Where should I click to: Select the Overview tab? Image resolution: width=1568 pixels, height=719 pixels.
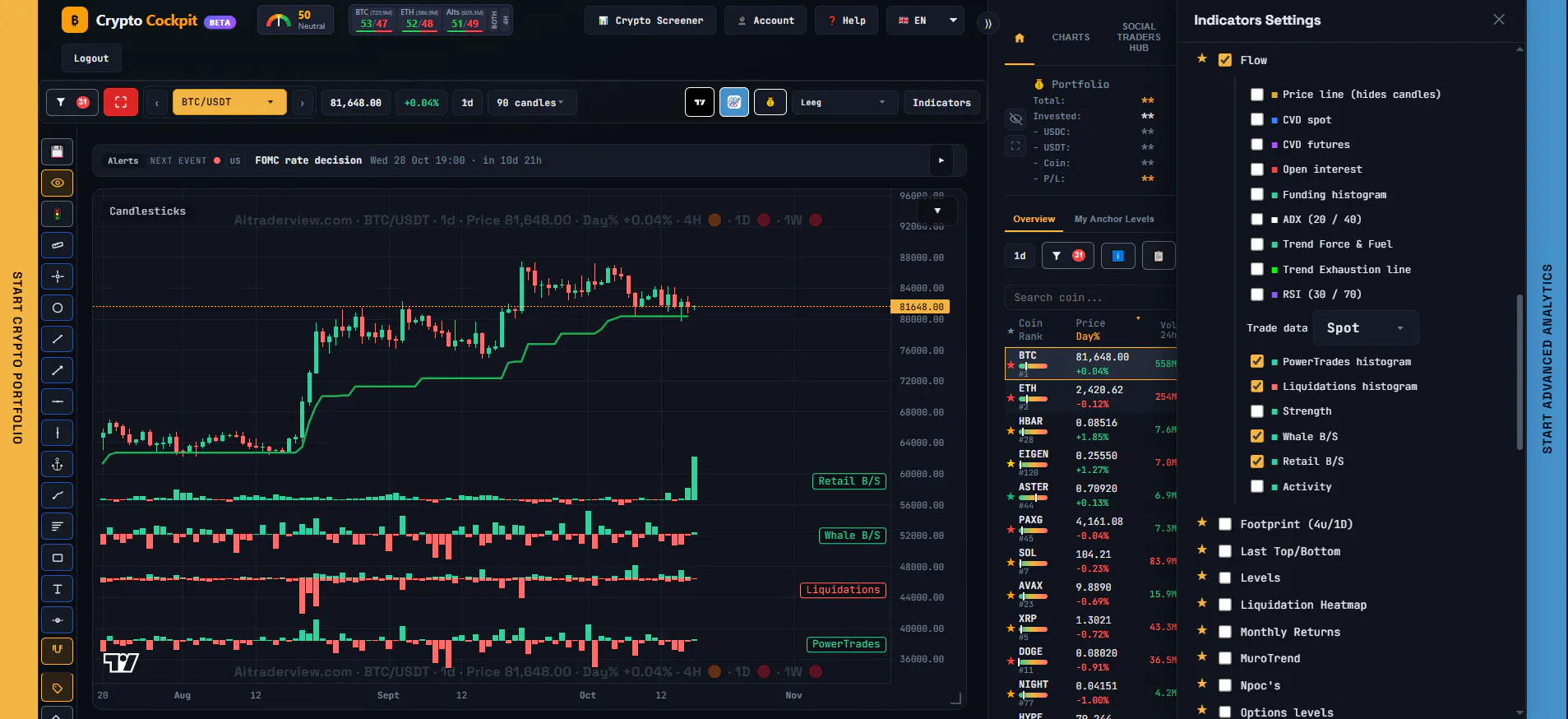(1034, 219)
